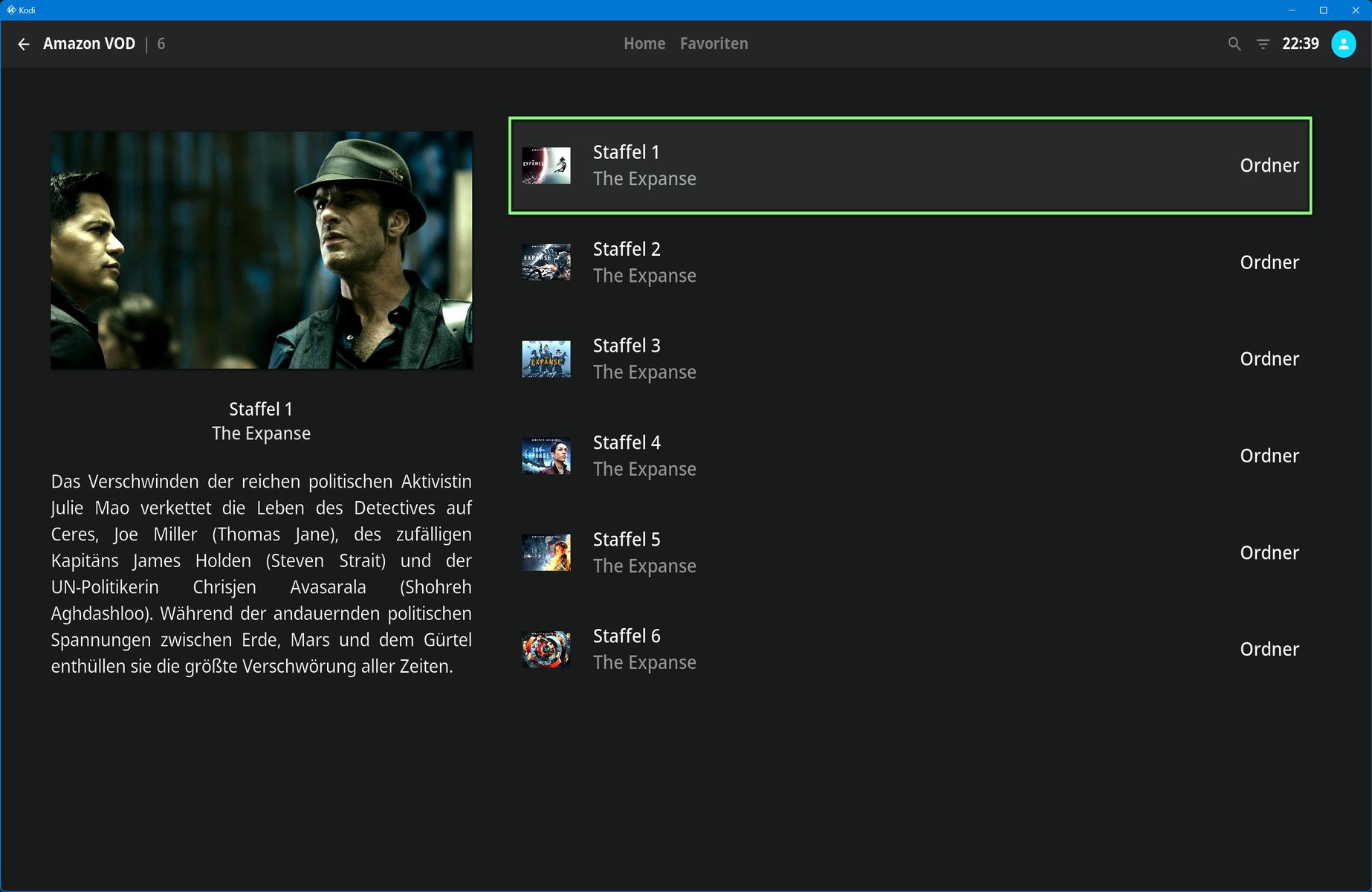Close the Kodi window
Screen dimensions: 1372x892
pos(1356,10)
